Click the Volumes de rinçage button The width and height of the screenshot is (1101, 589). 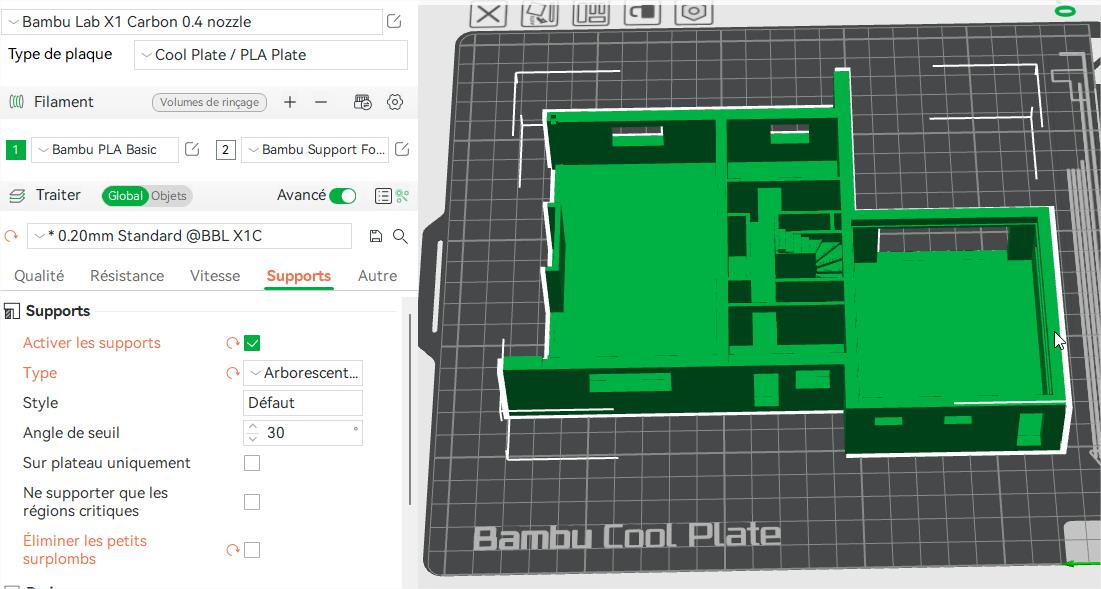[x=209, y=102]
